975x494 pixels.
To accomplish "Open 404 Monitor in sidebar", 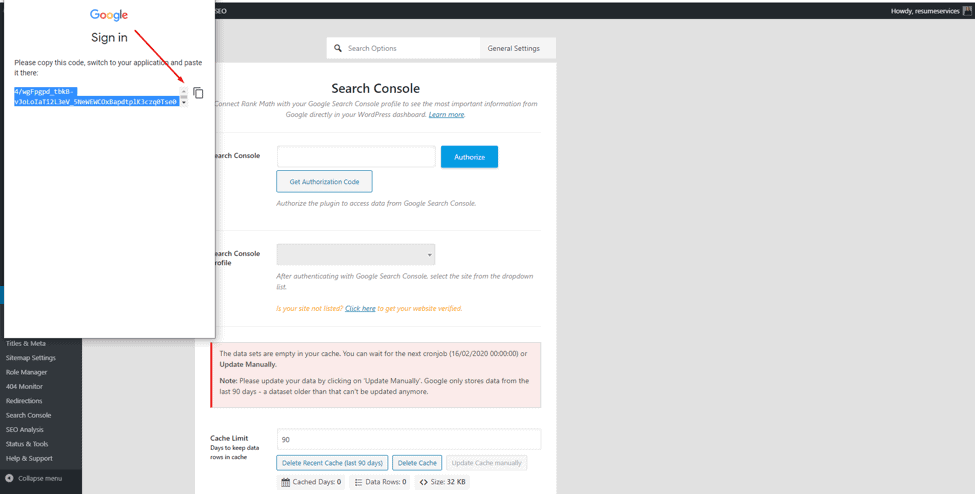I will point(24,386).
